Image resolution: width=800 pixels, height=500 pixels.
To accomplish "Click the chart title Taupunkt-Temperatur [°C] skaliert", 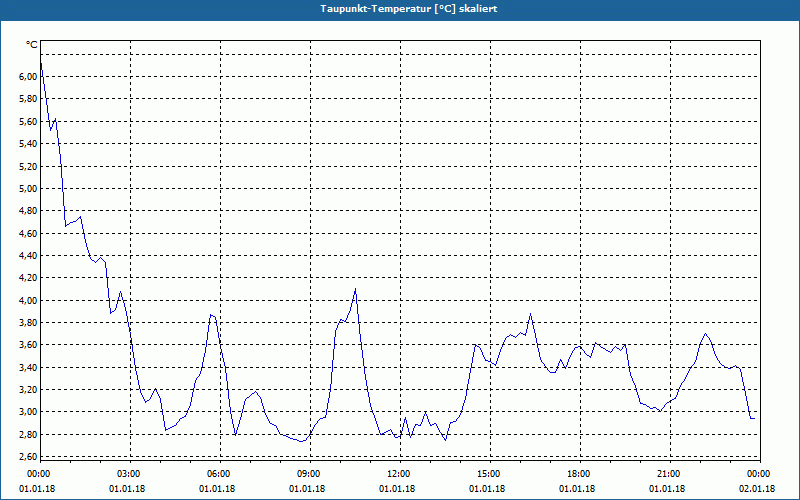I will (409, 9).
